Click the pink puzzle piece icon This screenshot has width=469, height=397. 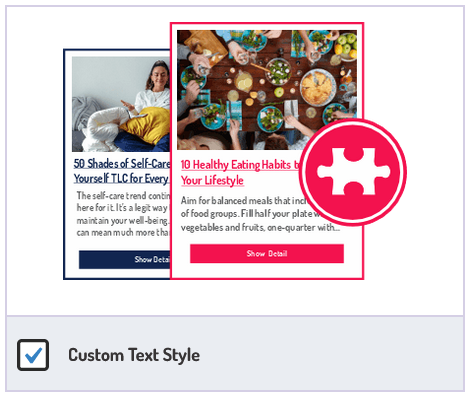click(x=353, y=172)
